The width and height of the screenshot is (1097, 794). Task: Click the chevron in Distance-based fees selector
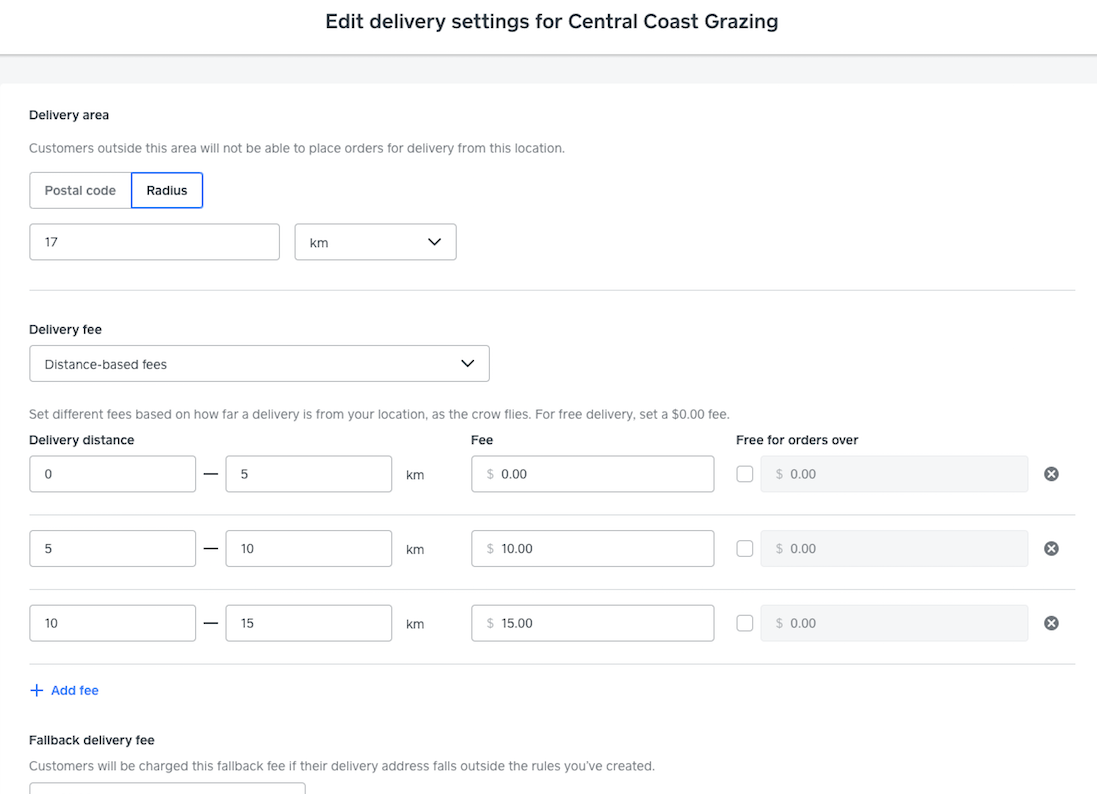[x=467, y=364]
